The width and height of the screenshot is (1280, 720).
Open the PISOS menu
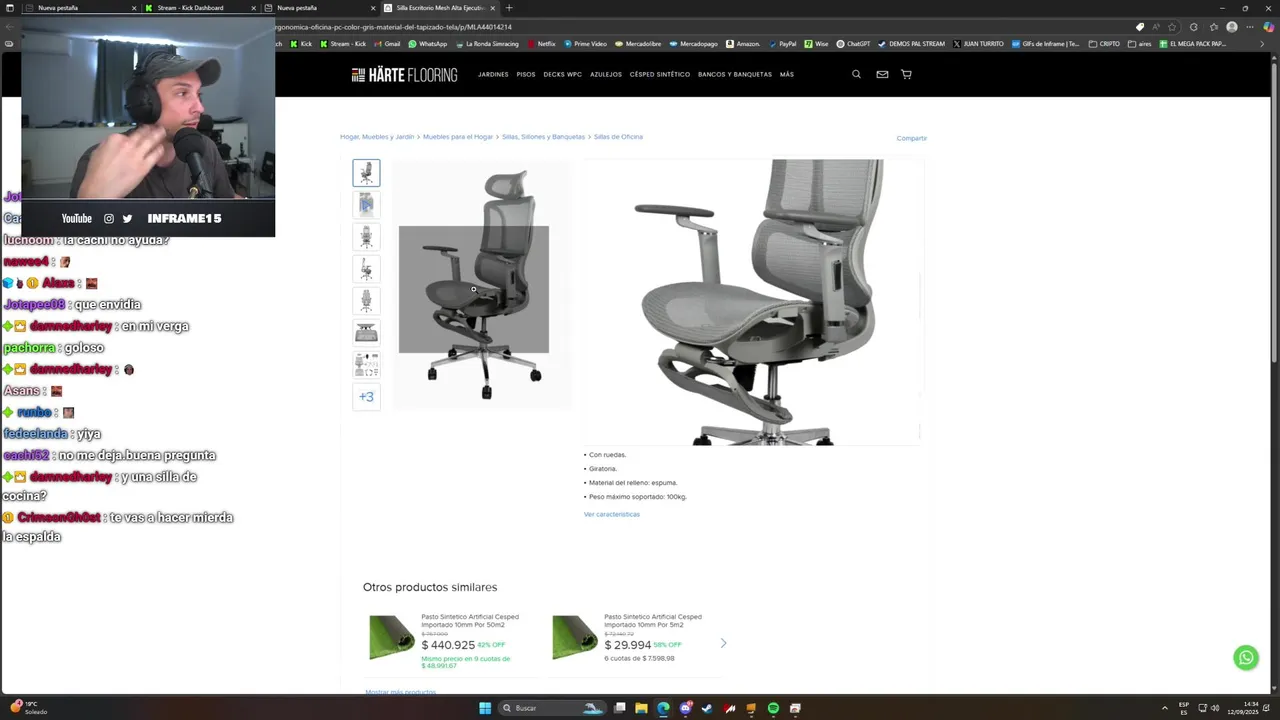point(526,75)
